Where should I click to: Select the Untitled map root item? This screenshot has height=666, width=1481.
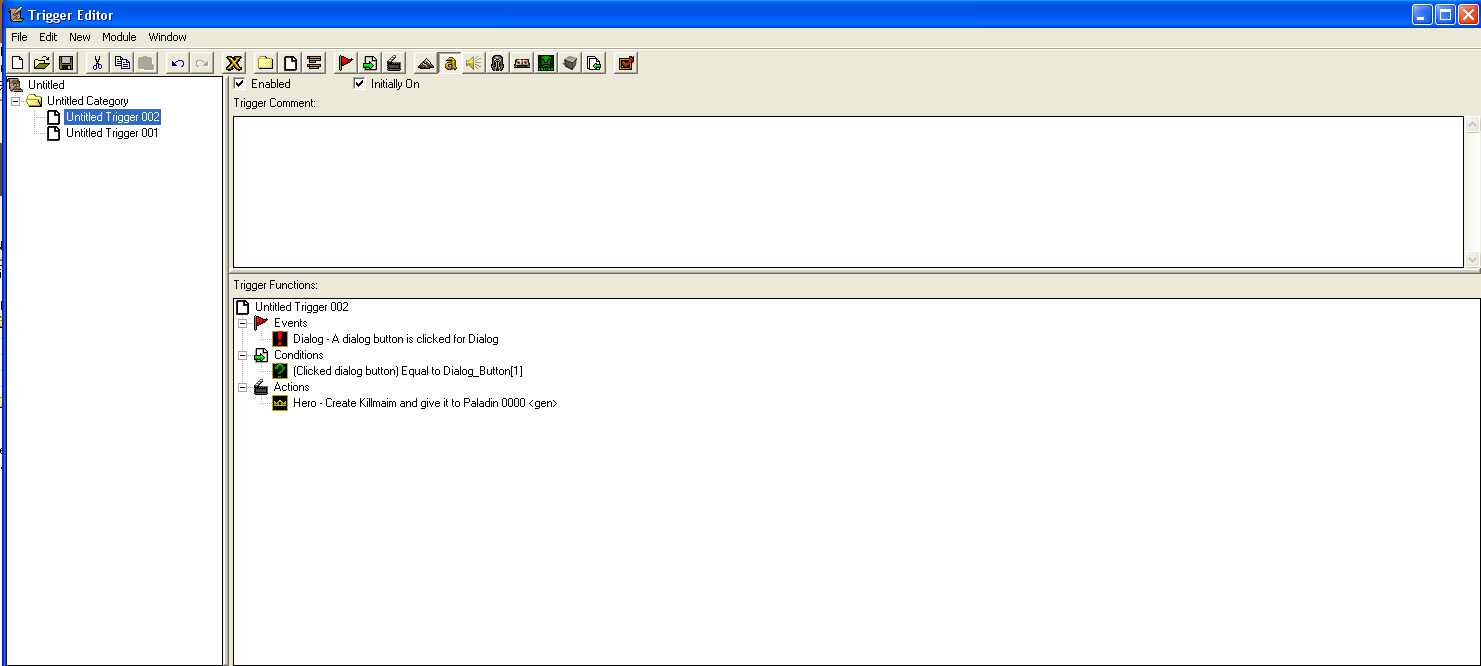pyautogui.click(x=46, y=85)
